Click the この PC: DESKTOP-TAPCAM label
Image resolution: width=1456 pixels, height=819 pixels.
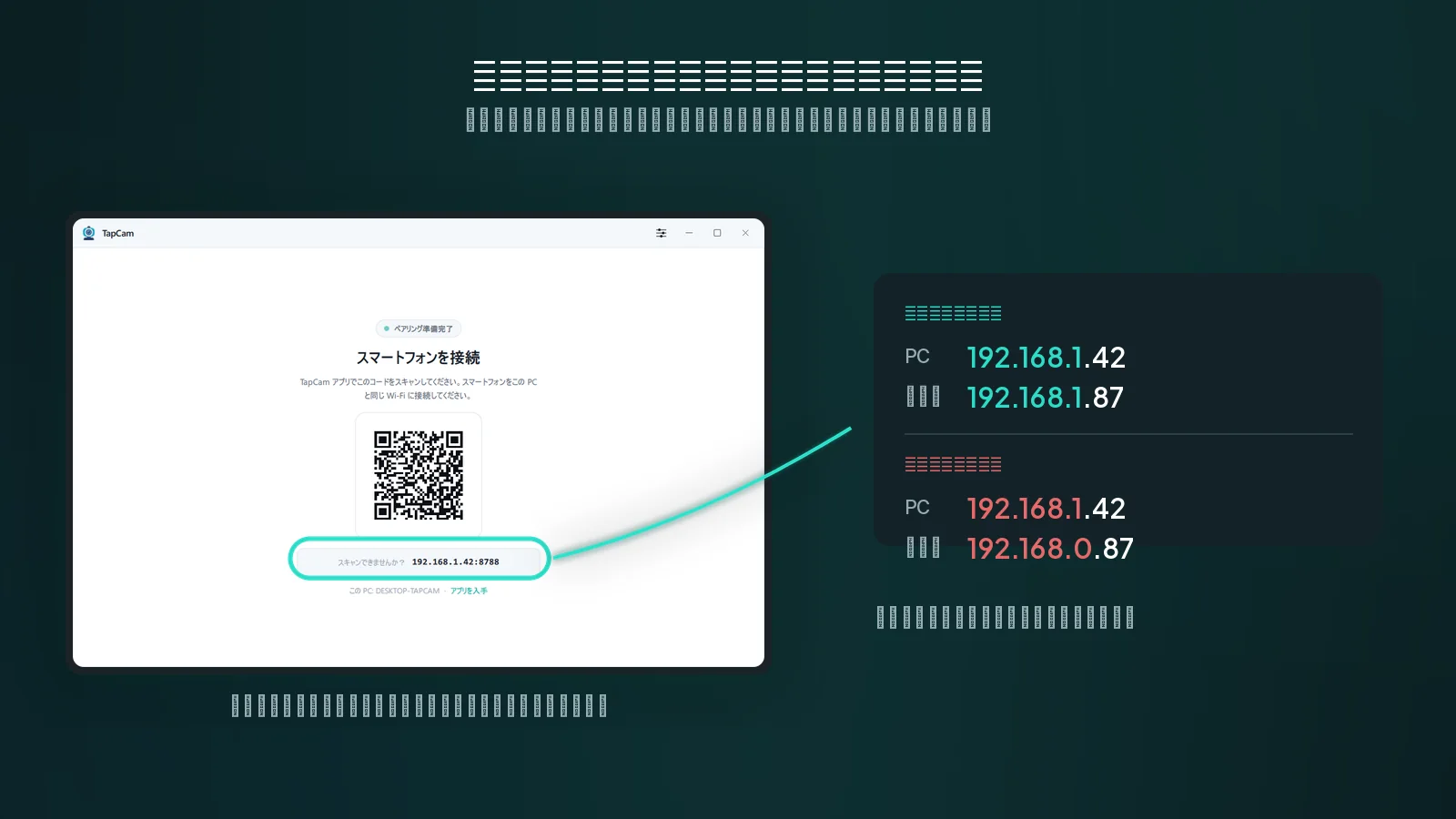pyautogui.click(x=394, y=591)
